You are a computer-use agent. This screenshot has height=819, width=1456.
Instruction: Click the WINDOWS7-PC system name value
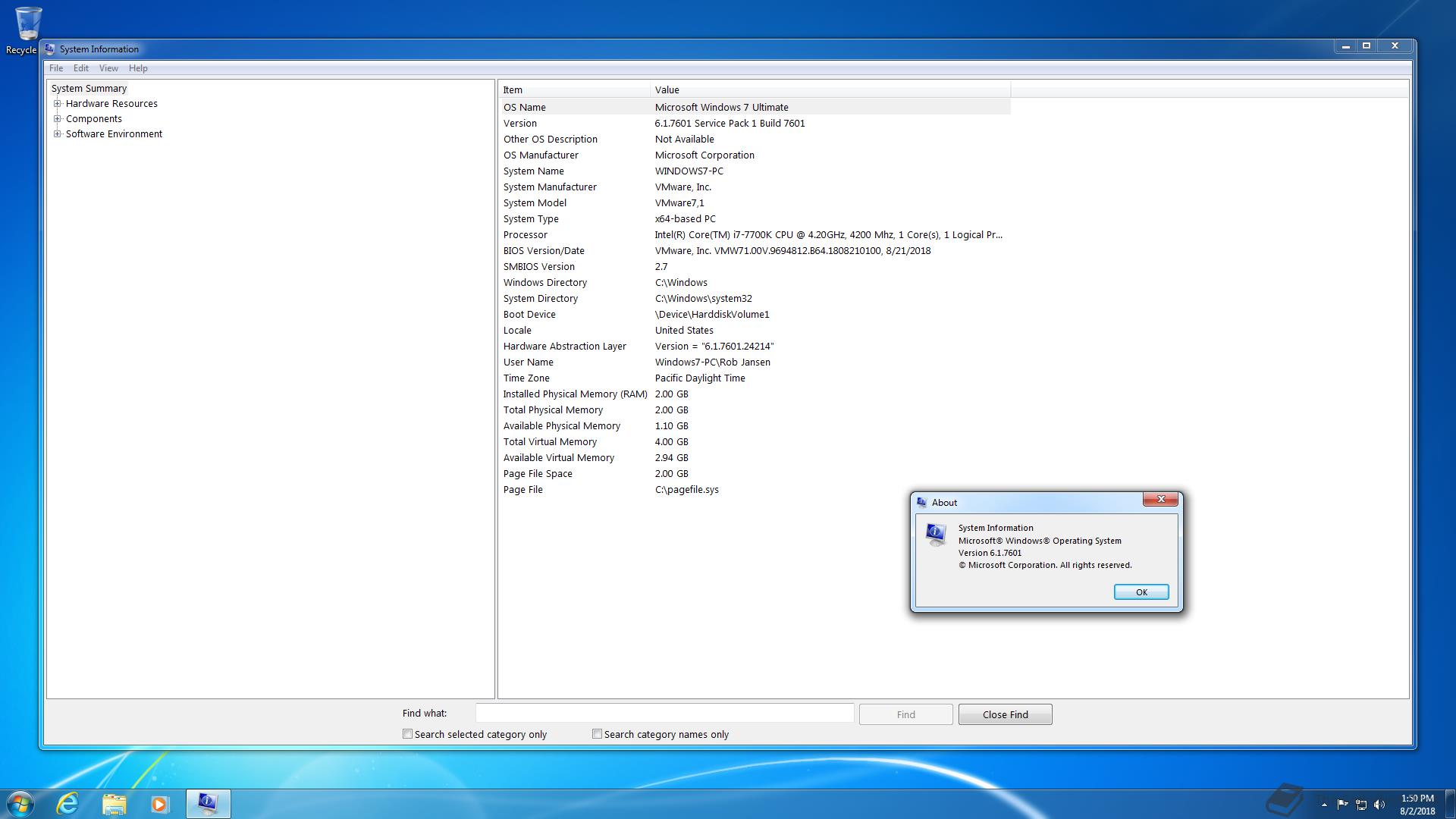pos(689,171)
